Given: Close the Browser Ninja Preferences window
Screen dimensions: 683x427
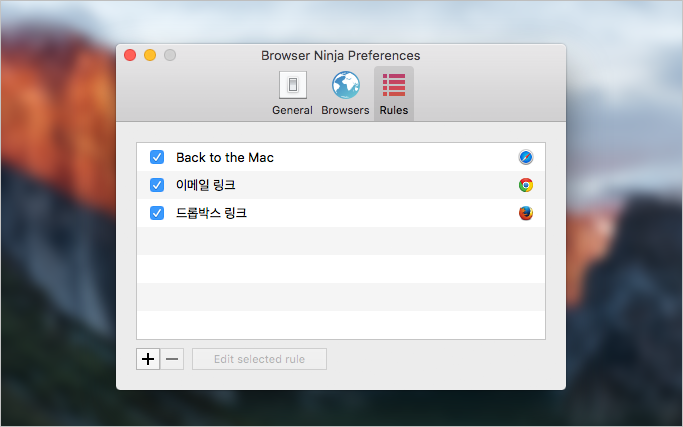Looking at the screenshot, I should click(130, 55).
